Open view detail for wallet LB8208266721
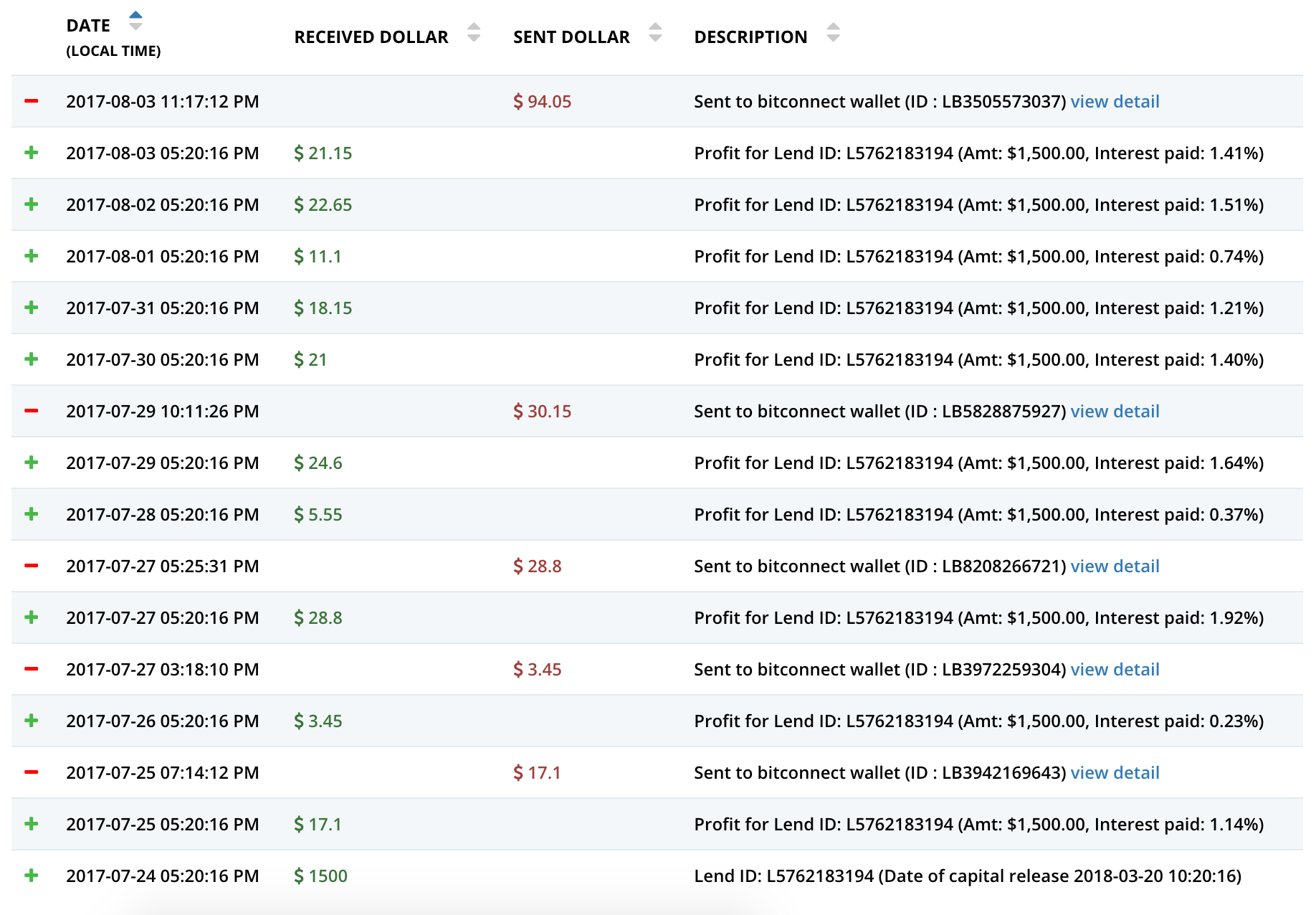This screenshot has width=1316, height=915. click(1115, 566)
